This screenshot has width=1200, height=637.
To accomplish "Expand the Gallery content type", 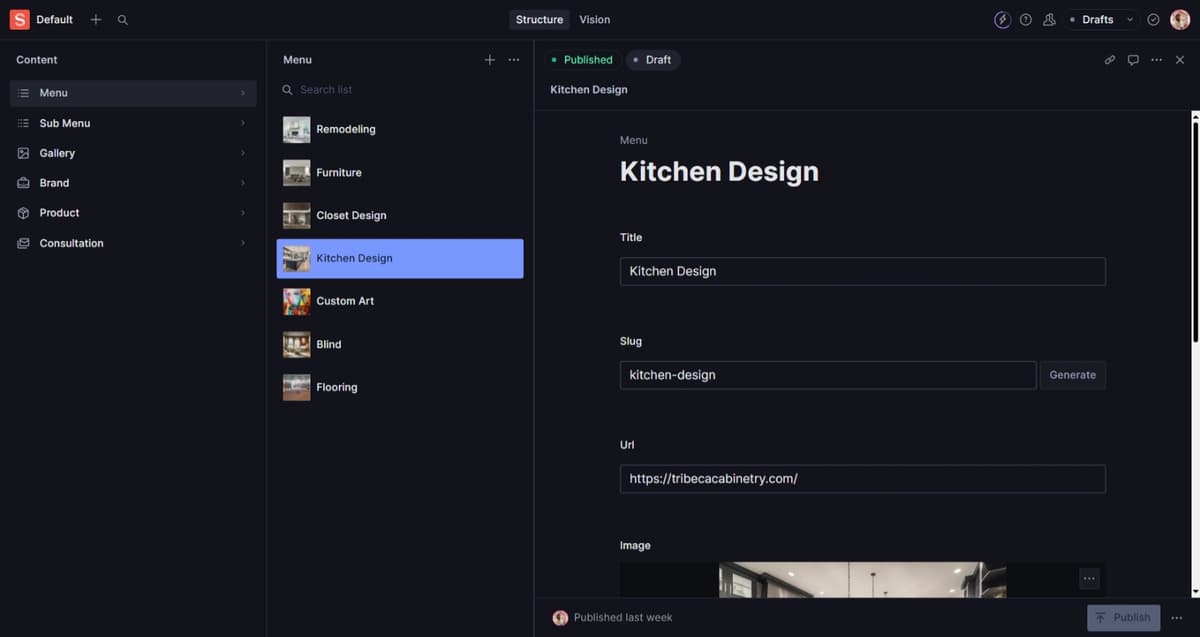I will pos(57,152).
